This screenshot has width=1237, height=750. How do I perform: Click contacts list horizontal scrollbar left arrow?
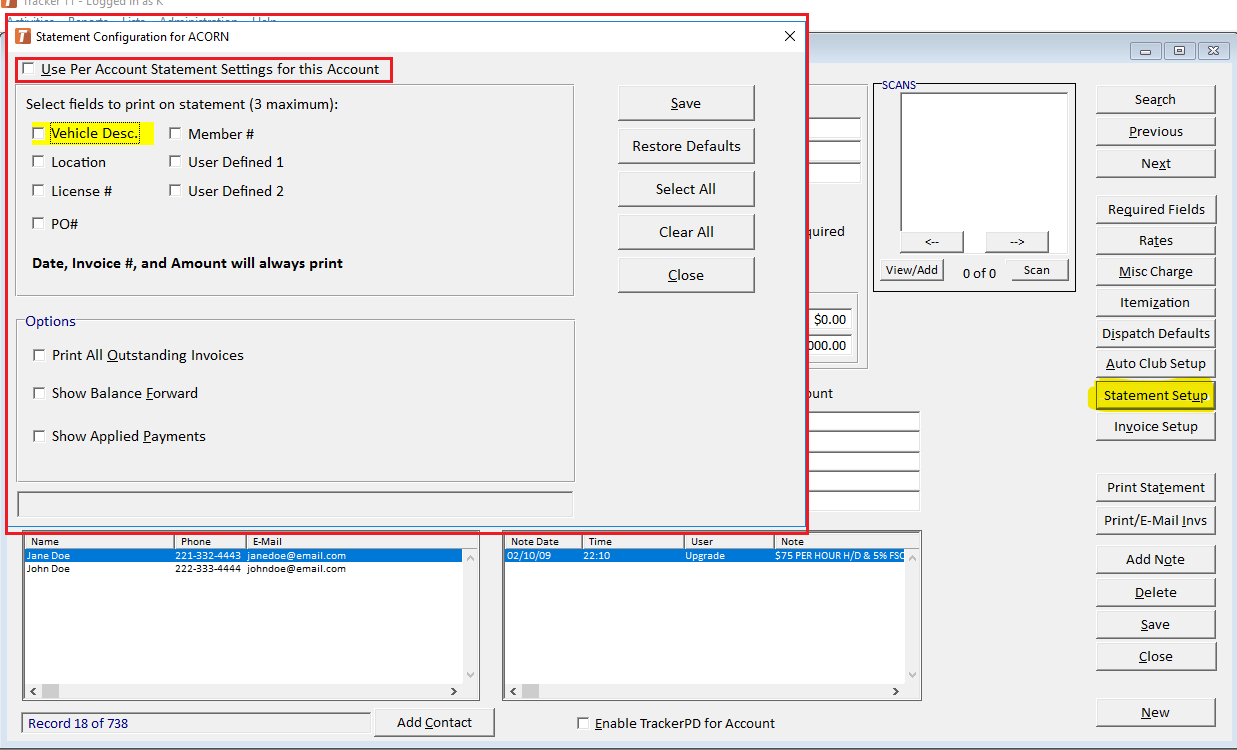pos(33,691)
